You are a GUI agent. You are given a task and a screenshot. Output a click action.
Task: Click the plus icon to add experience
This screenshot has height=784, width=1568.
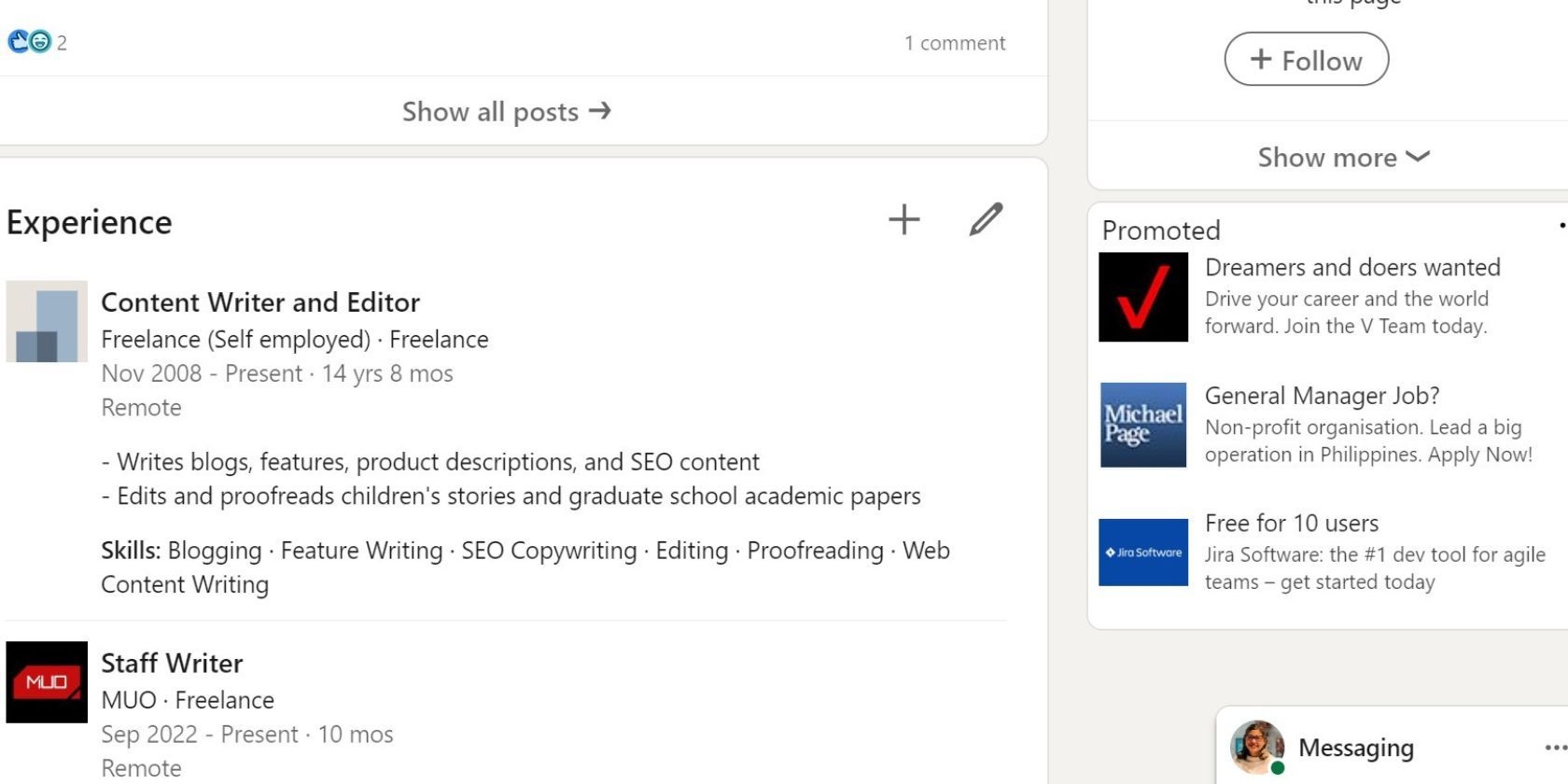[x=903, y=220]
